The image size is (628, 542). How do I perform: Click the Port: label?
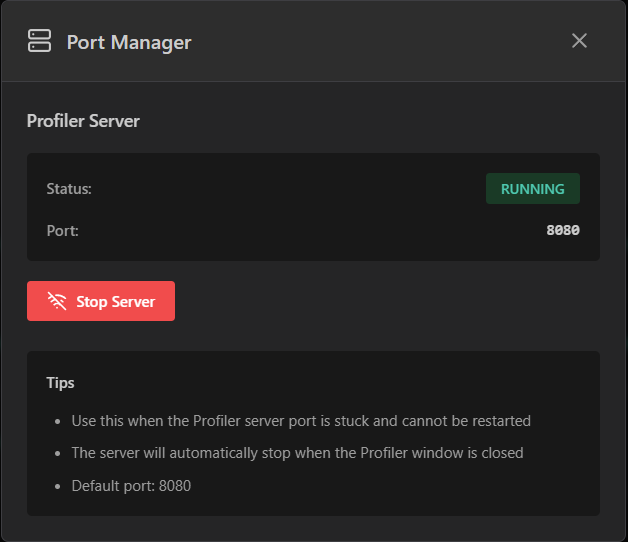point(62,231)
